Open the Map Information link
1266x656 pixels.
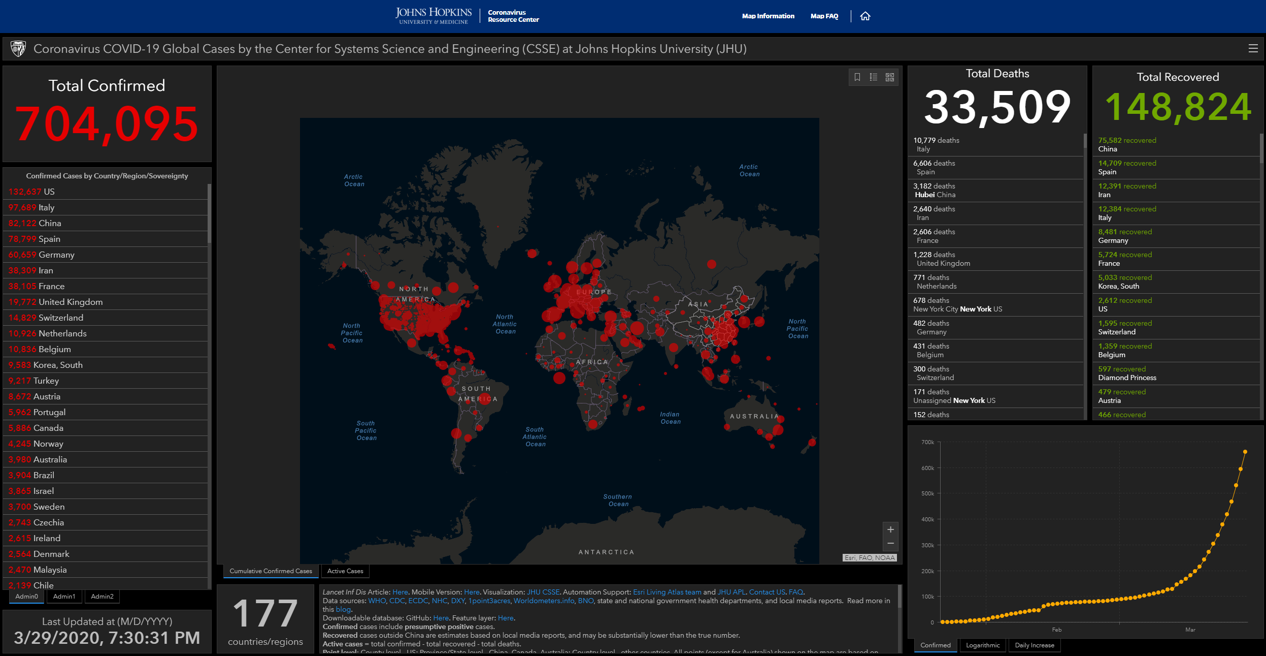[x=768, y=16]
